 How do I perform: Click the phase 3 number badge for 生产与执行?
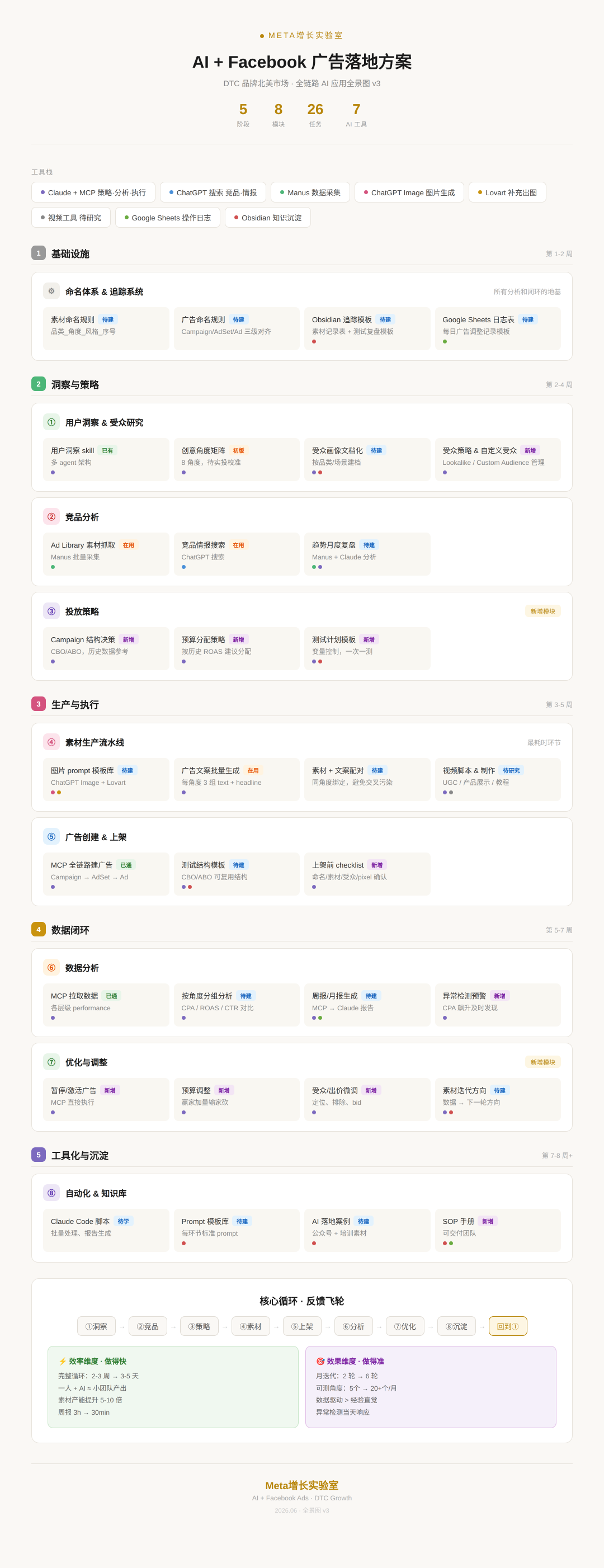[39, 704]
